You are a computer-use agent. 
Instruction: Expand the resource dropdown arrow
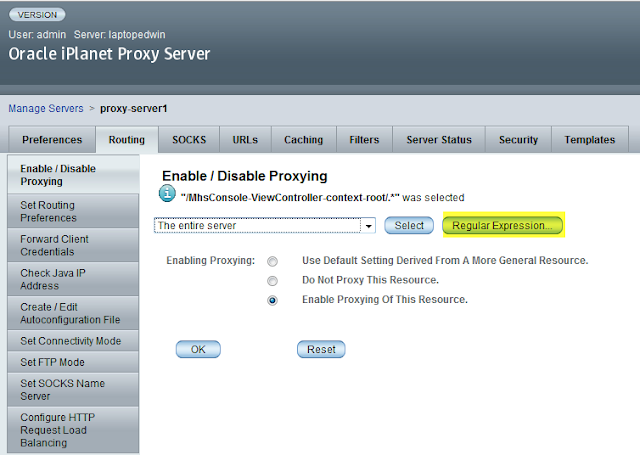[x=368, y=226]
